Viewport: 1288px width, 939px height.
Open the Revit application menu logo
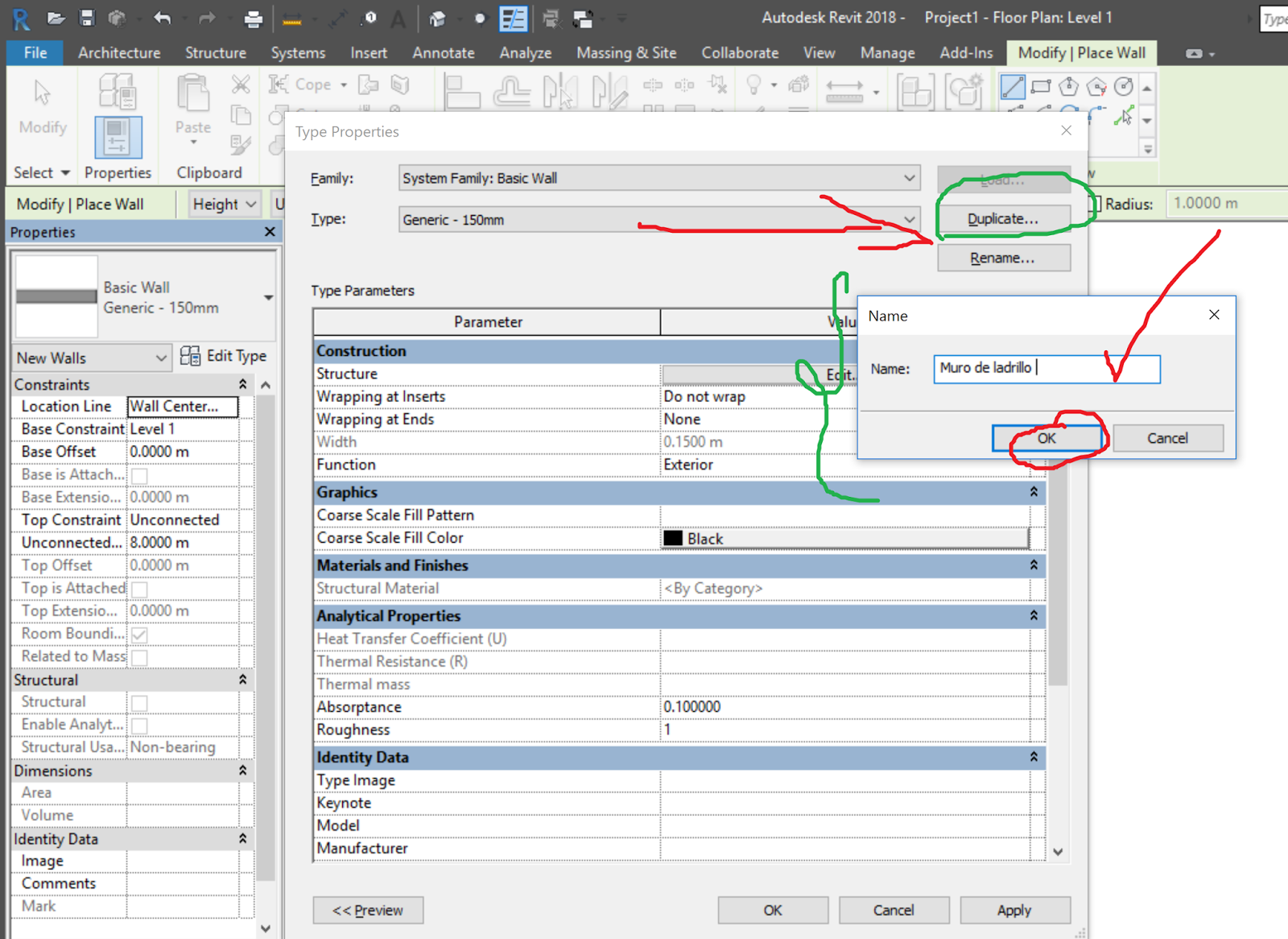click(x=21, y=19)
